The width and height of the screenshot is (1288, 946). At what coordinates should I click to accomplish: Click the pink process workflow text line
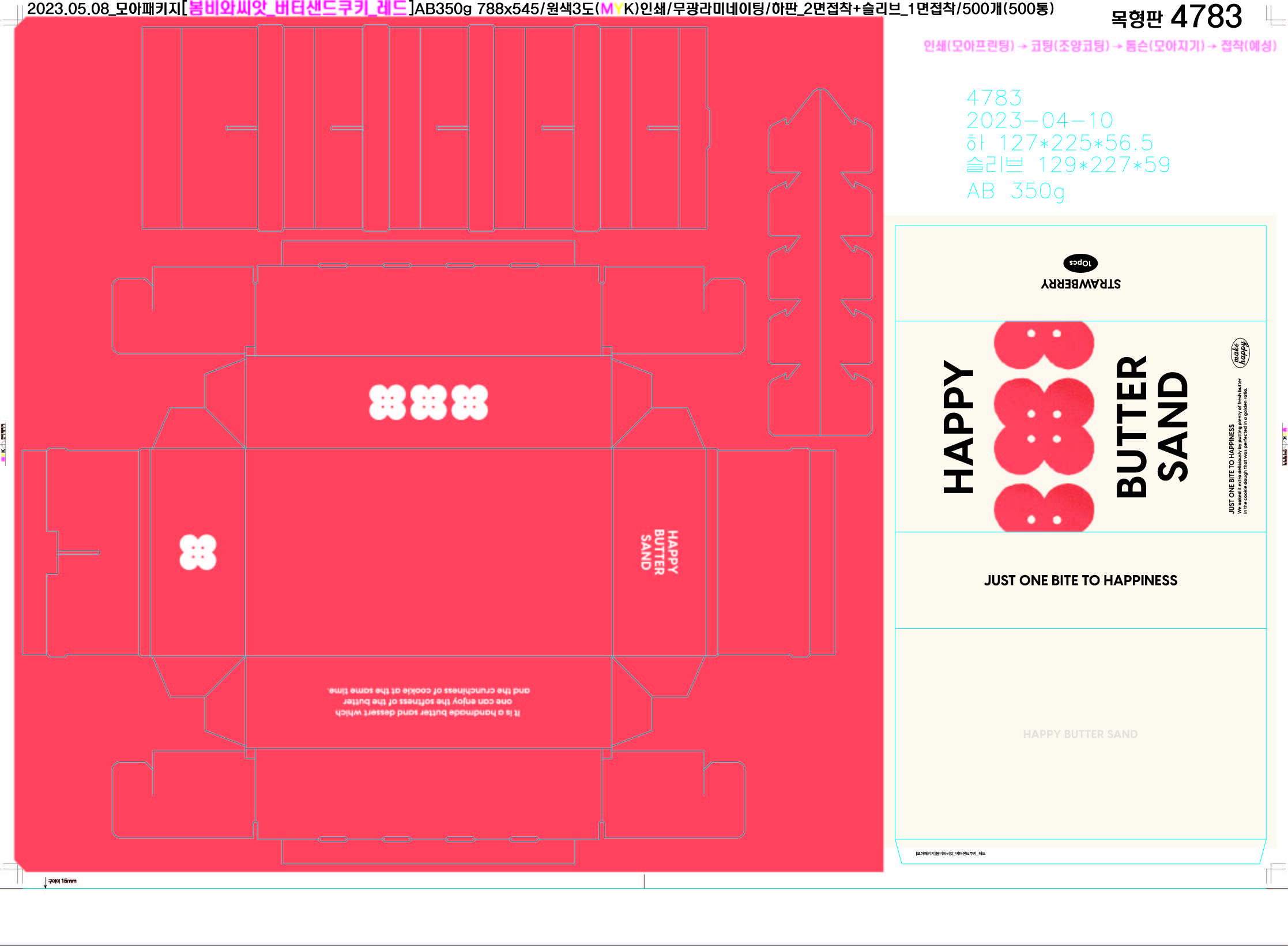1099,46
